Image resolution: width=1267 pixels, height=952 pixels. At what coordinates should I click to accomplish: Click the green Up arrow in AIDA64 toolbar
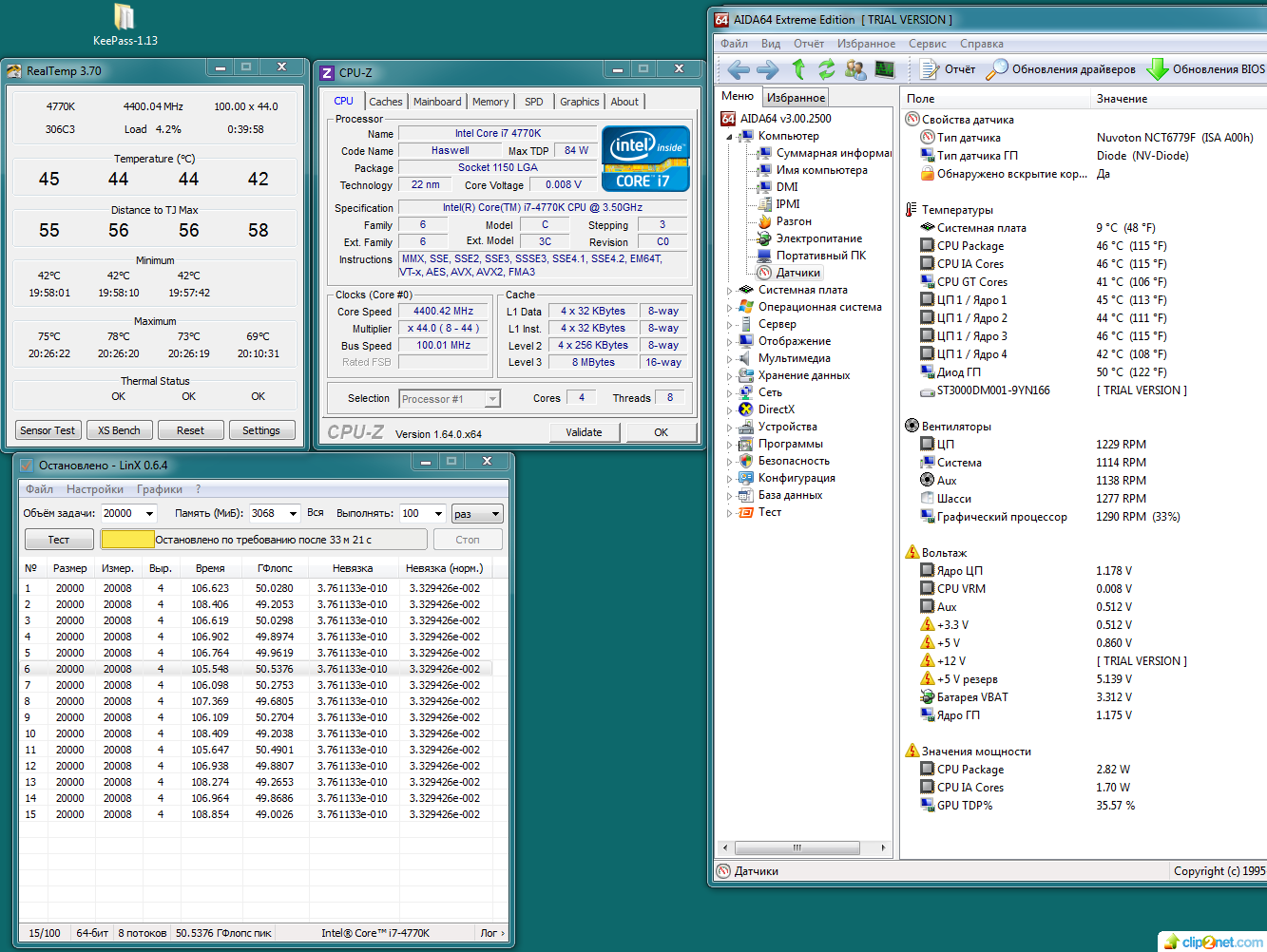pyautogui.click(x=798, y=69)
